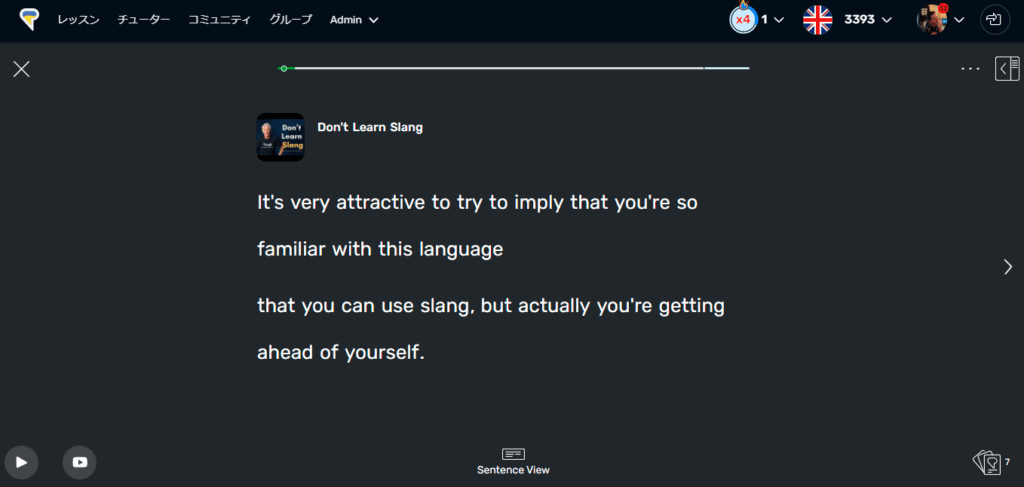The width and height of the screenshot is (1024, 487).
Task: Open the YouTube video player button
Action: [x=80, y=462]
